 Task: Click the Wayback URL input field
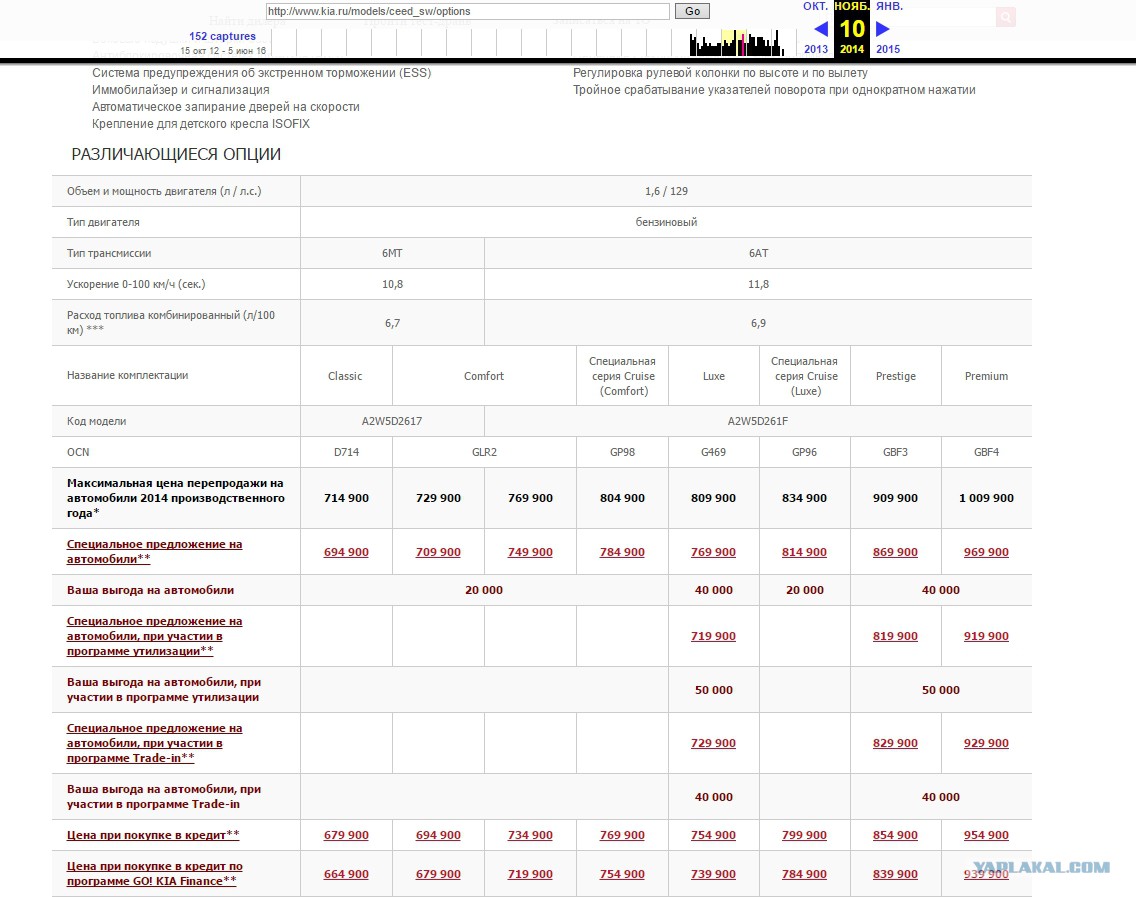click(x=467, y=11)
